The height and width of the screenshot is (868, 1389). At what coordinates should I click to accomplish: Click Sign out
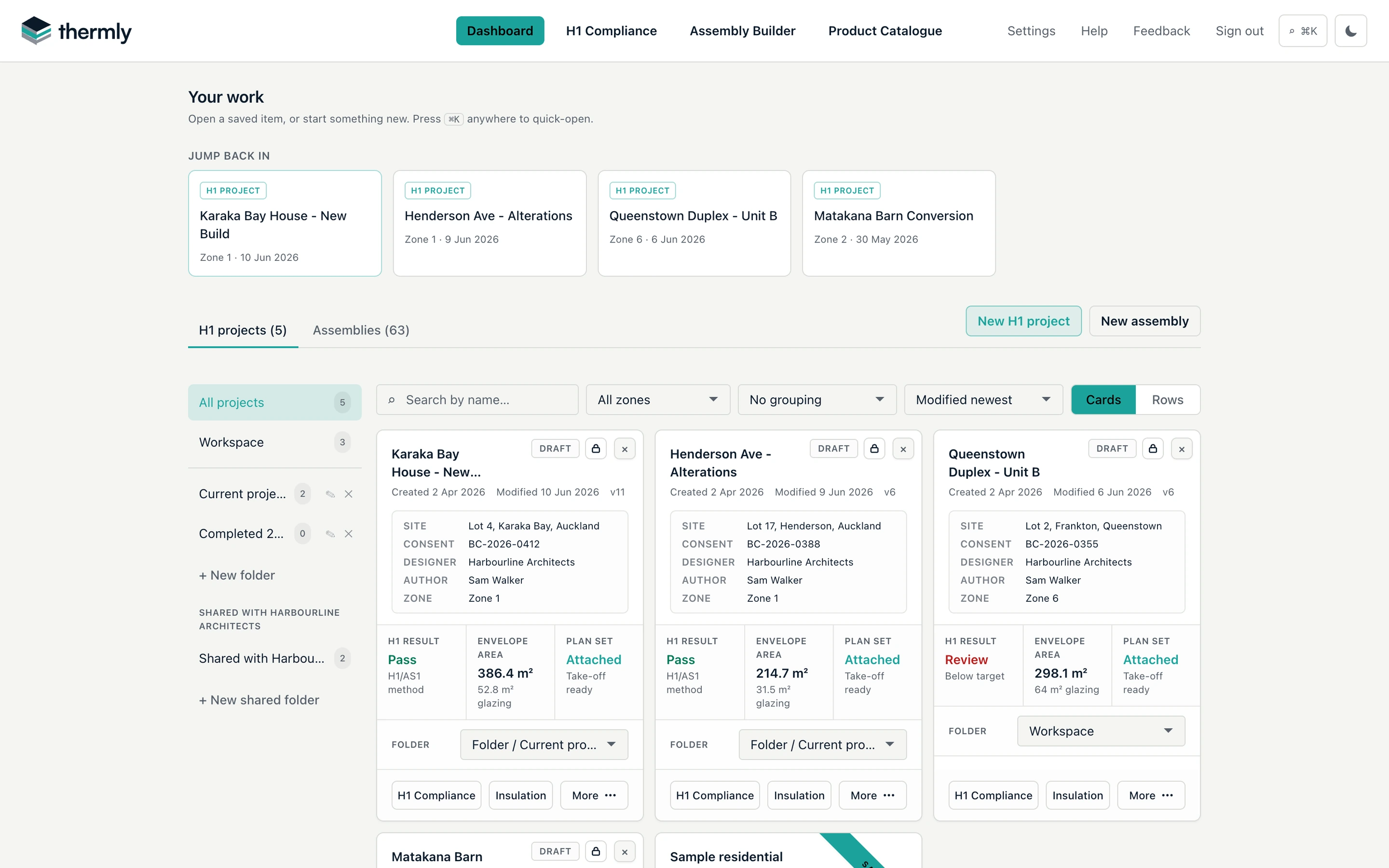(1239, 31)
